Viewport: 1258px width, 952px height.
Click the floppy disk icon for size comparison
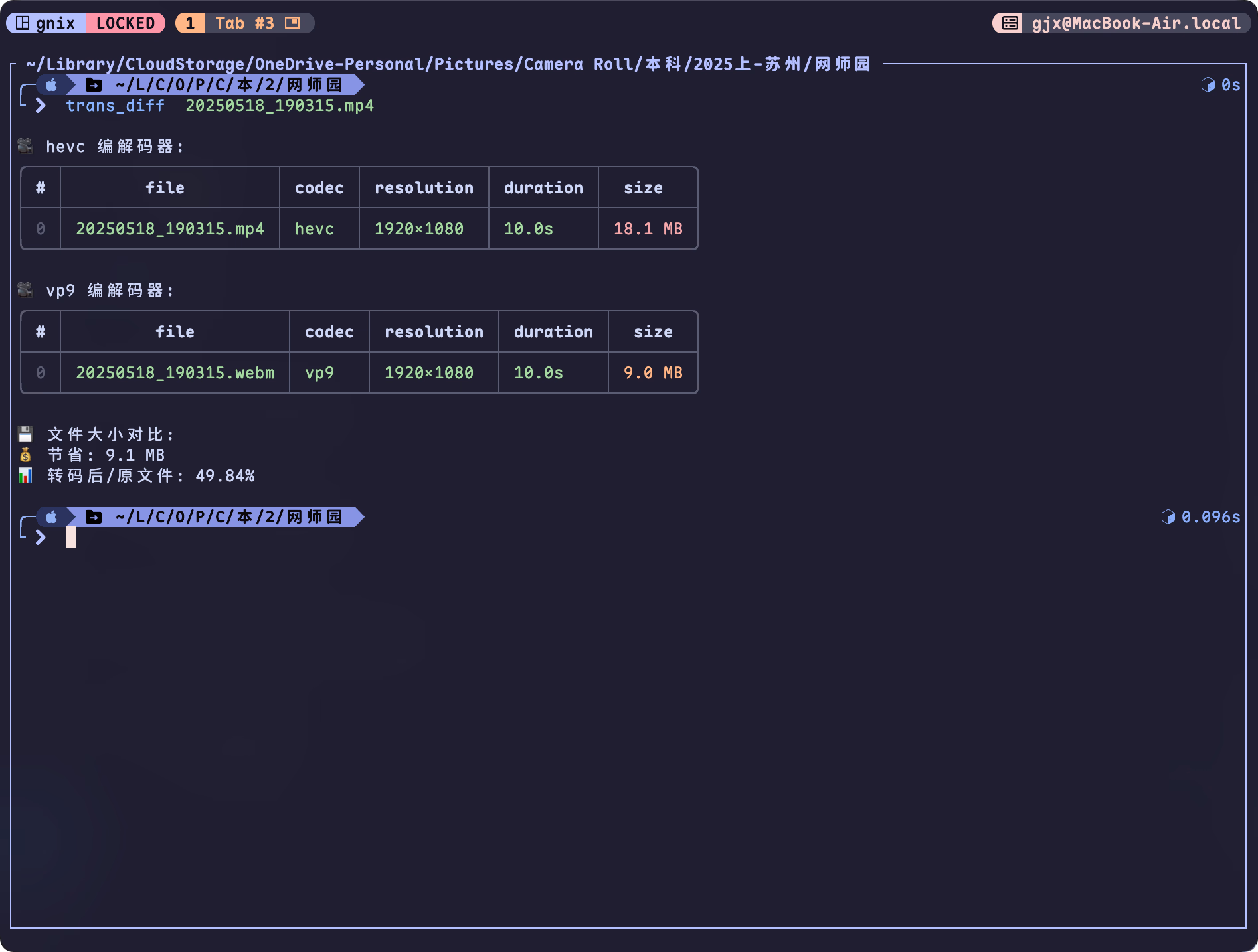coord(25,435)
